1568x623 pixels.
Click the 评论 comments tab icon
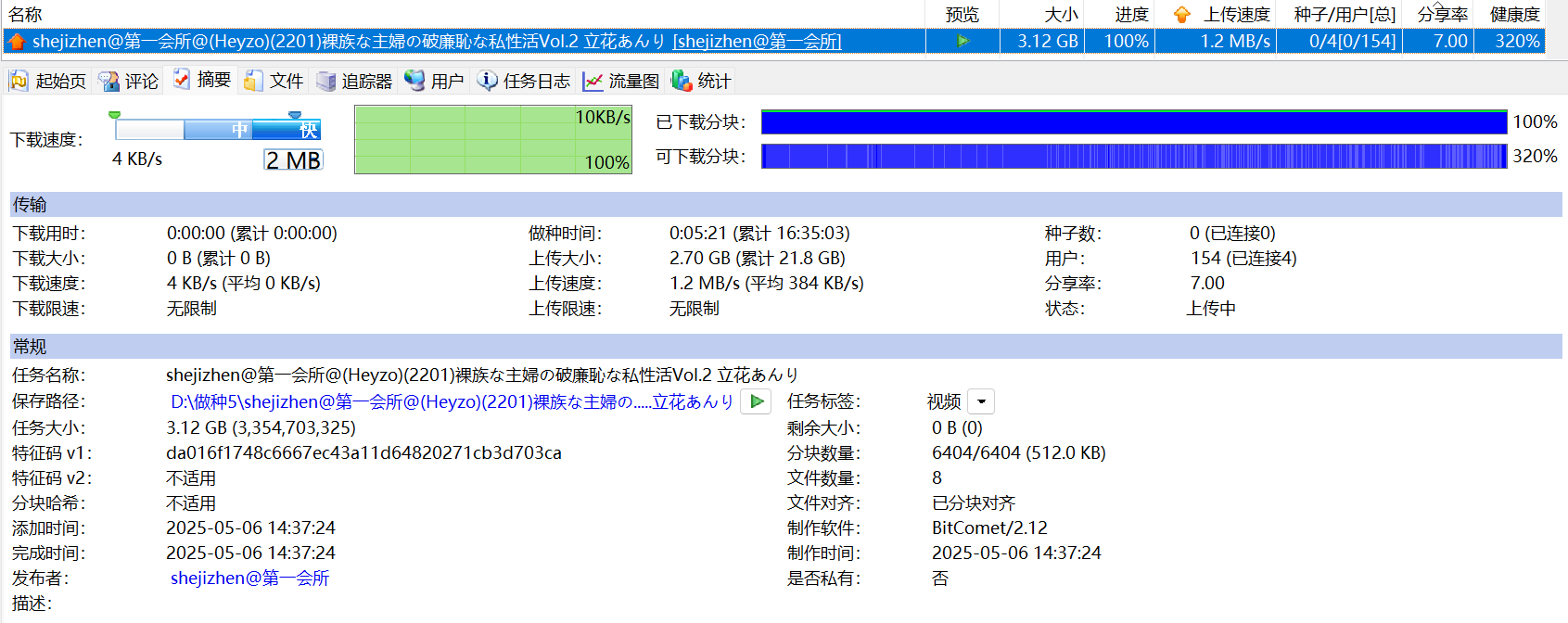coord(108,82)
